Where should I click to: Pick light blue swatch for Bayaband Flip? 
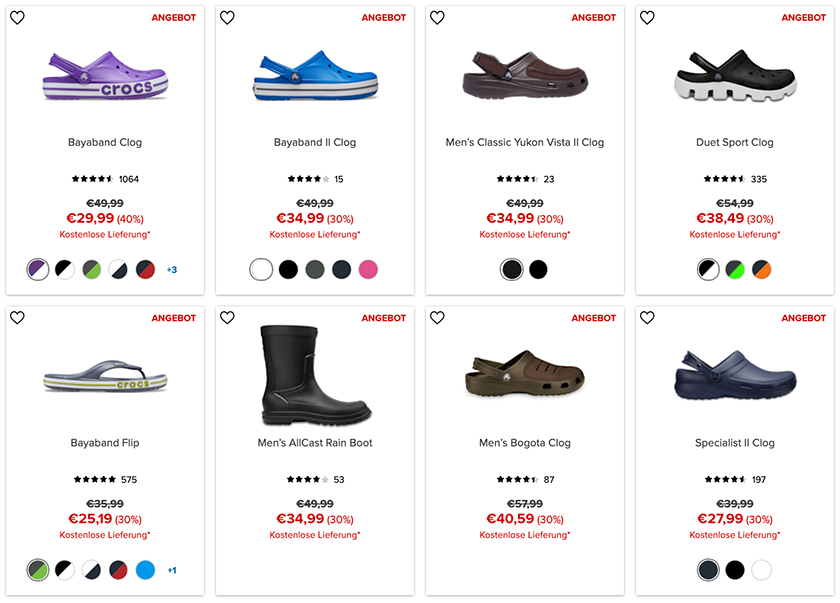pyautogui.click(x=145, y=570)
